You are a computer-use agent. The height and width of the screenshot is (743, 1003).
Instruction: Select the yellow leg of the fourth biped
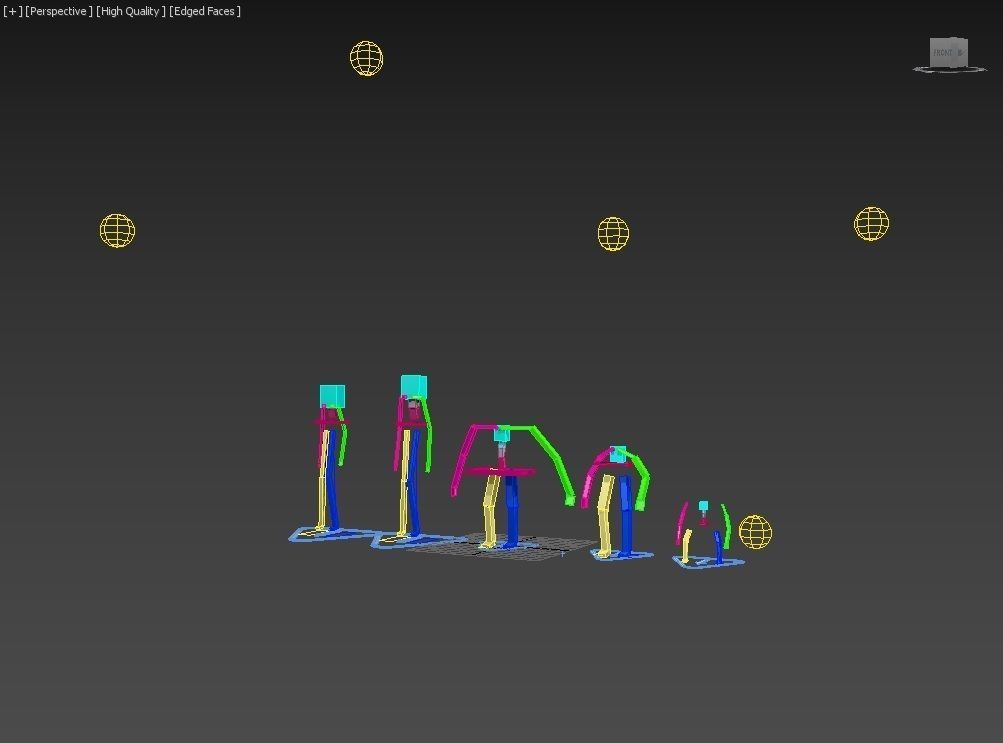(604, 515)
